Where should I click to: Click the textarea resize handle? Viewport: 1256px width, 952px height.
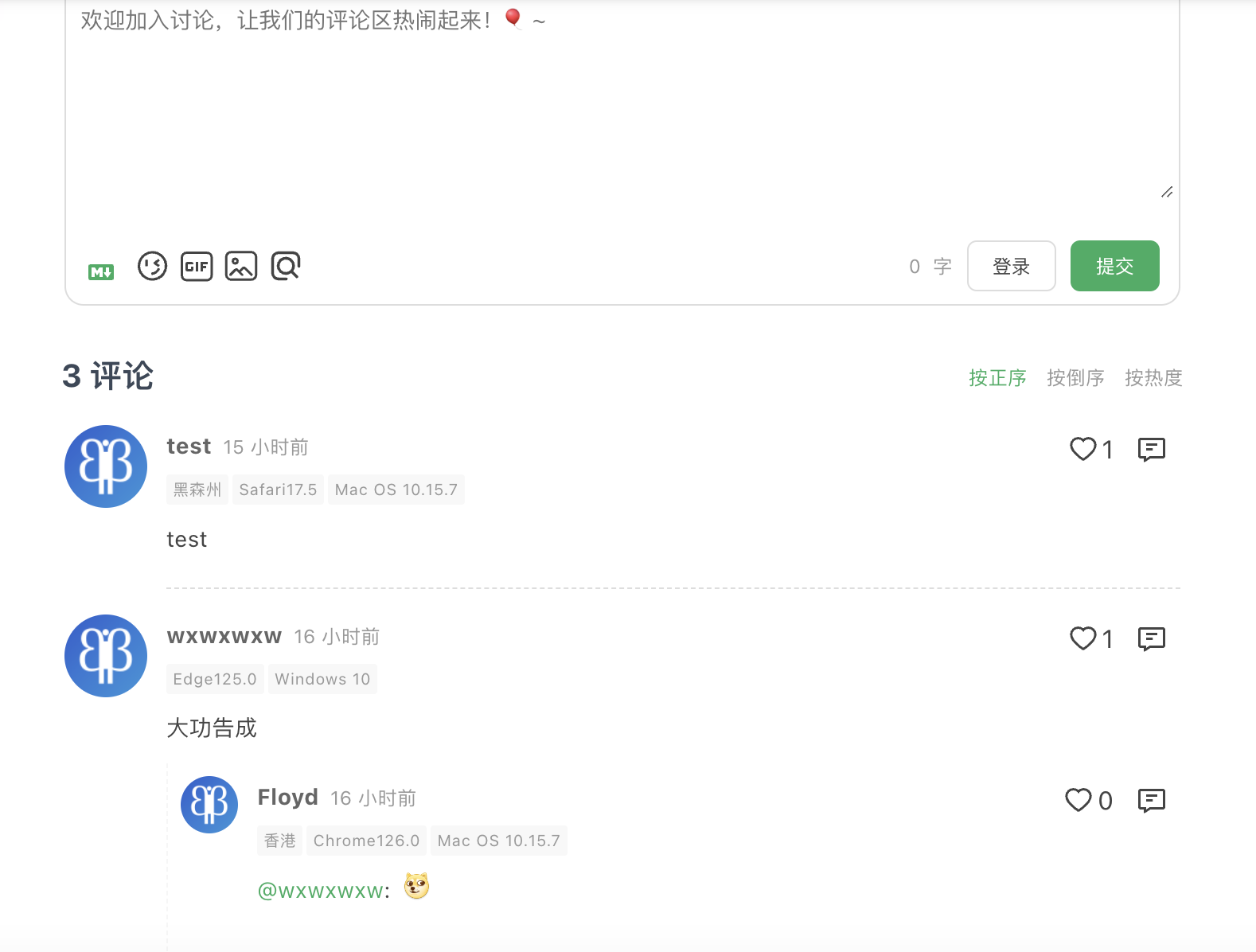click(x=1167, y=192)
